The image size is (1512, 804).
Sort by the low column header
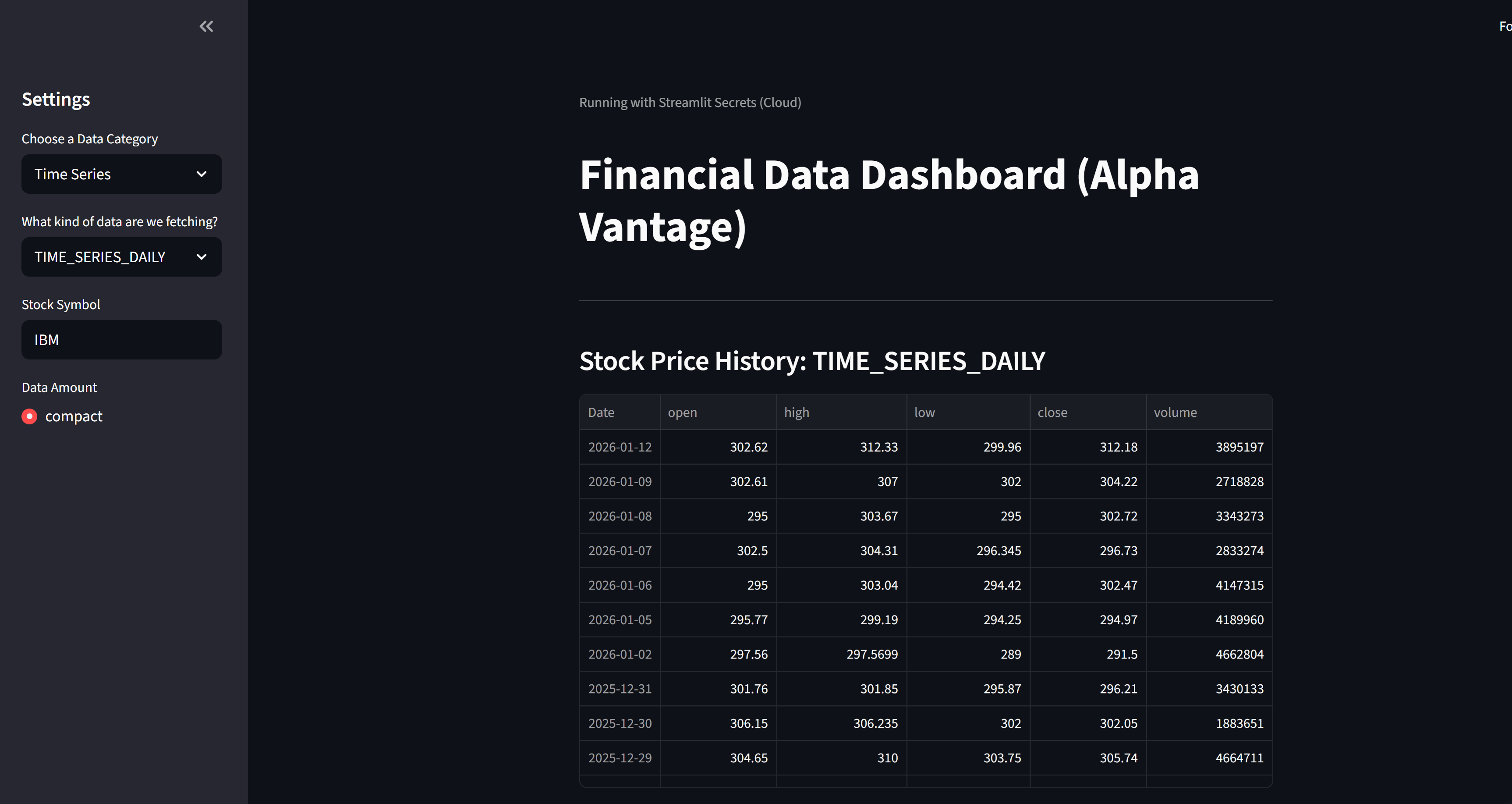coord(968,412)
